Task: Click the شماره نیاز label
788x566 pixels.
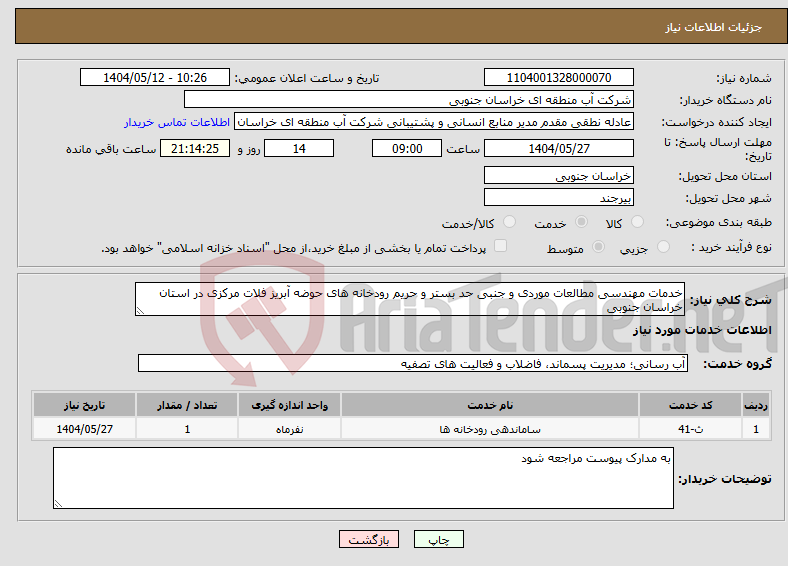Action: [x=744, y=78]
